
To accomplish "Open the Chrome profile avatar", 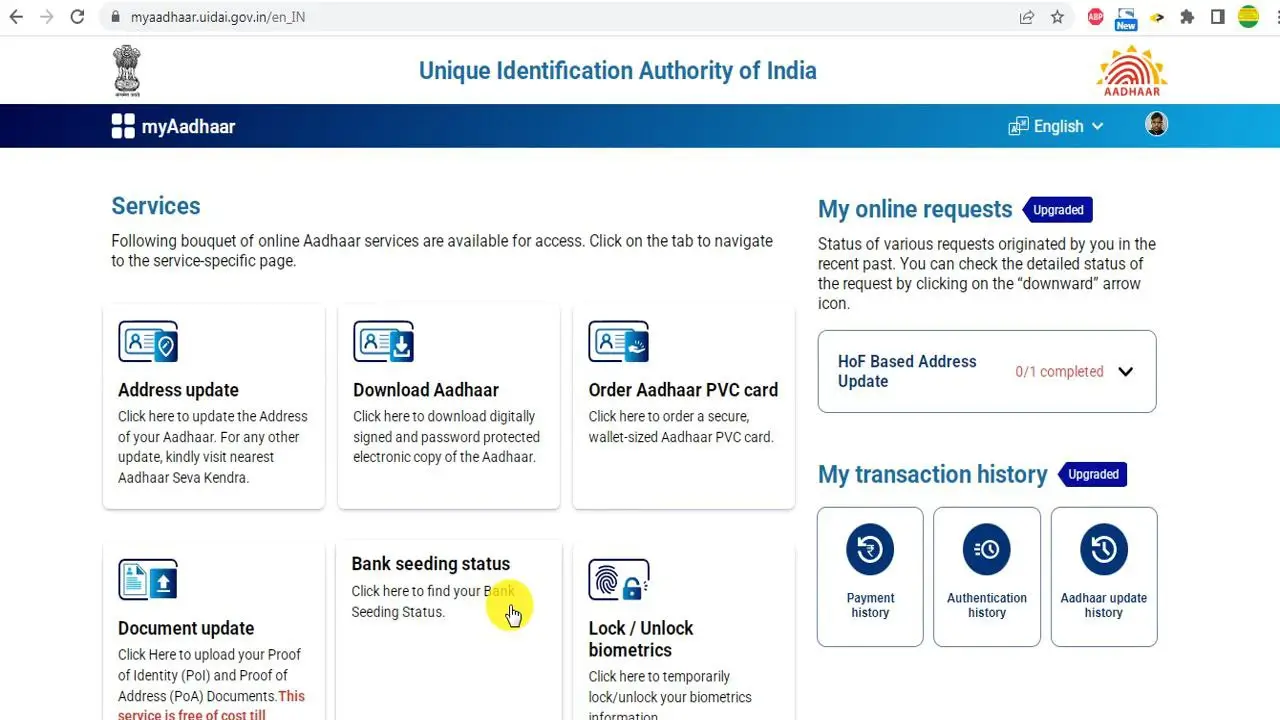I will click(x=1248, y=17).
